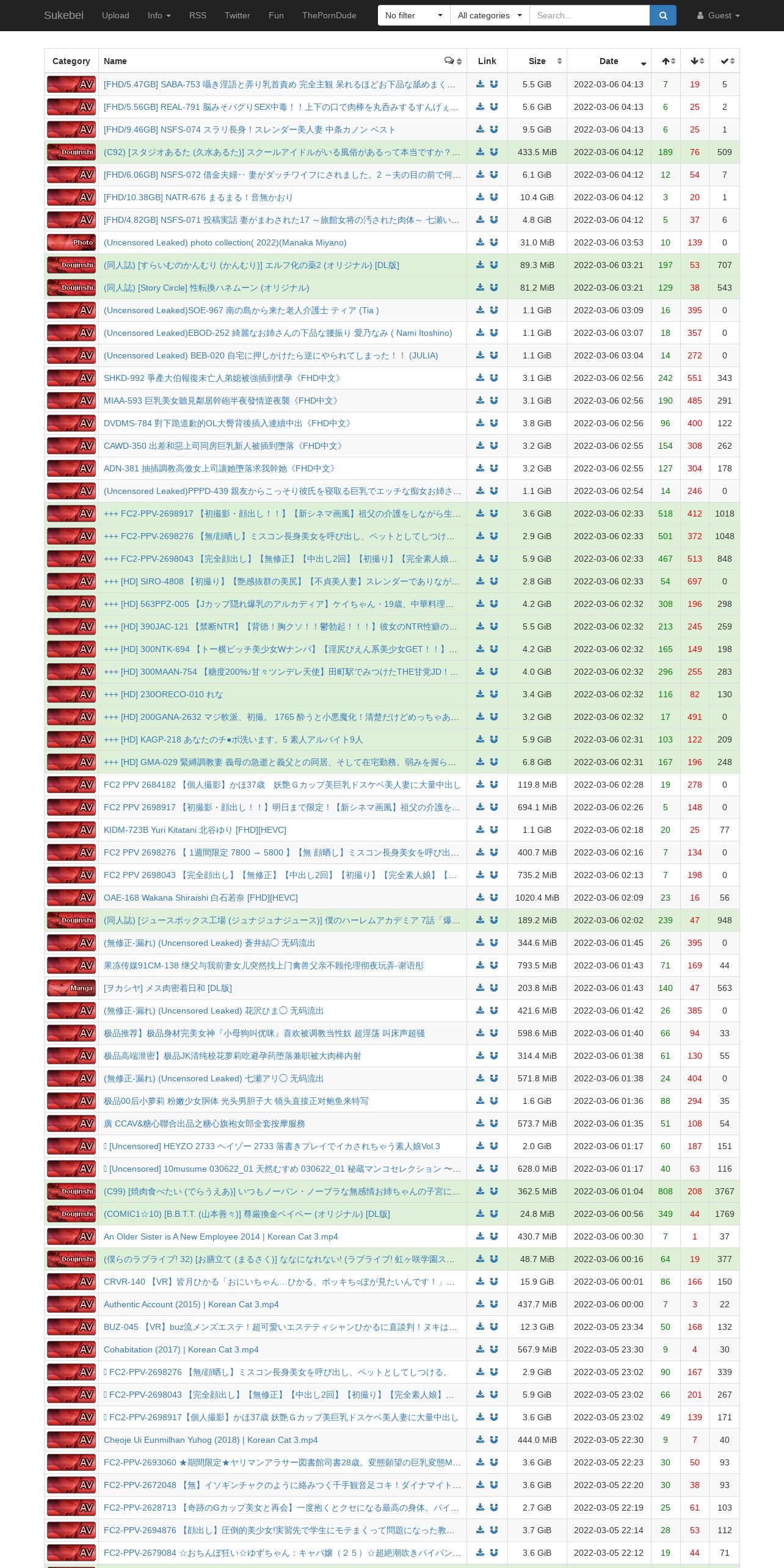This screenshot has height=1568, width=784.
Task: Download the torrent file of the 694.1 MiB row
Action: (480, 807)
